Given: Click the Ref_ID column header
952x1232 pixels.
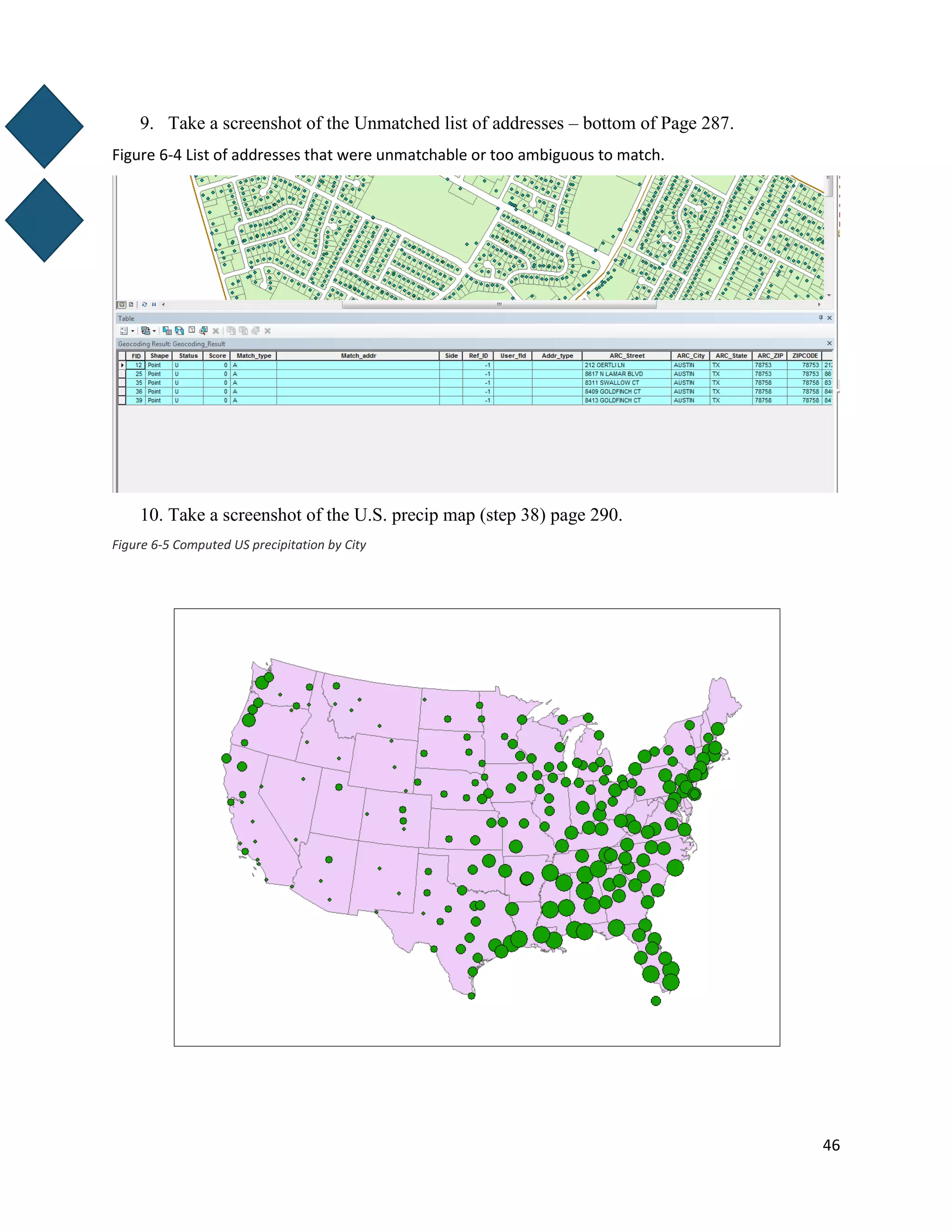Looking at the screenshot, I should coord(478,357).
